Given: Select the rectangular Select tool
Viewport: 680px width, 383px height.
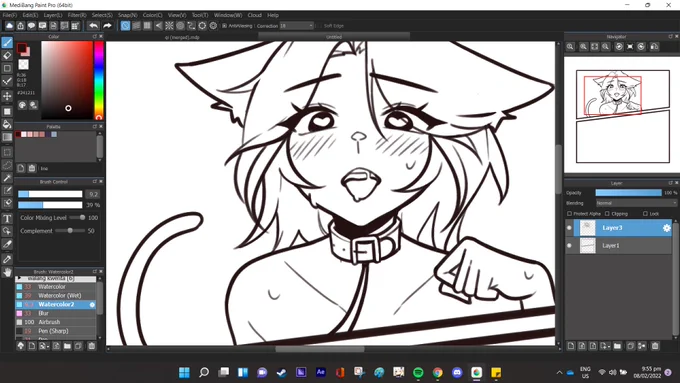Looking at the screenshot, I should click(7, 152).
